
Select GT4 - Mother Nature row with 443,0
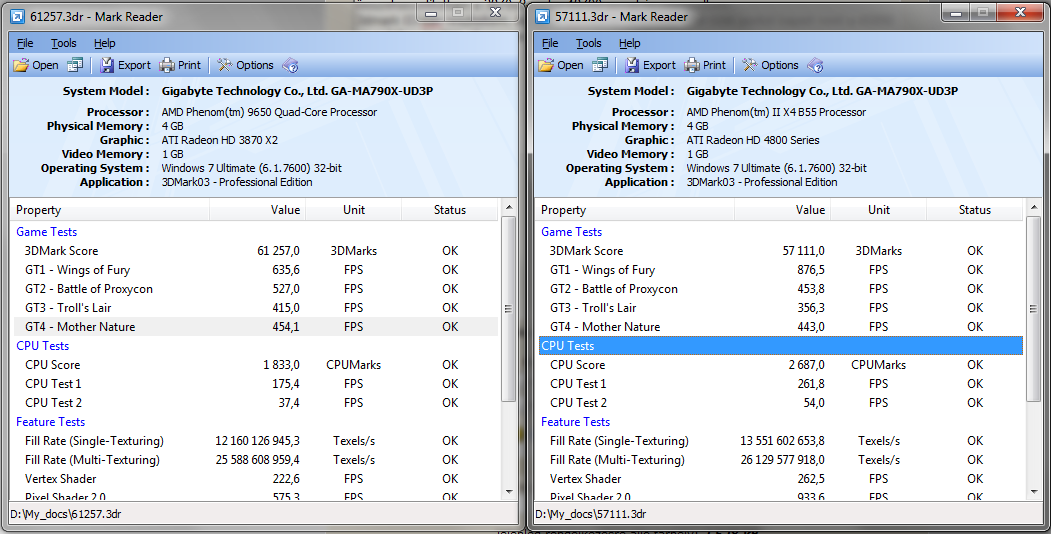tap(781, 327)
